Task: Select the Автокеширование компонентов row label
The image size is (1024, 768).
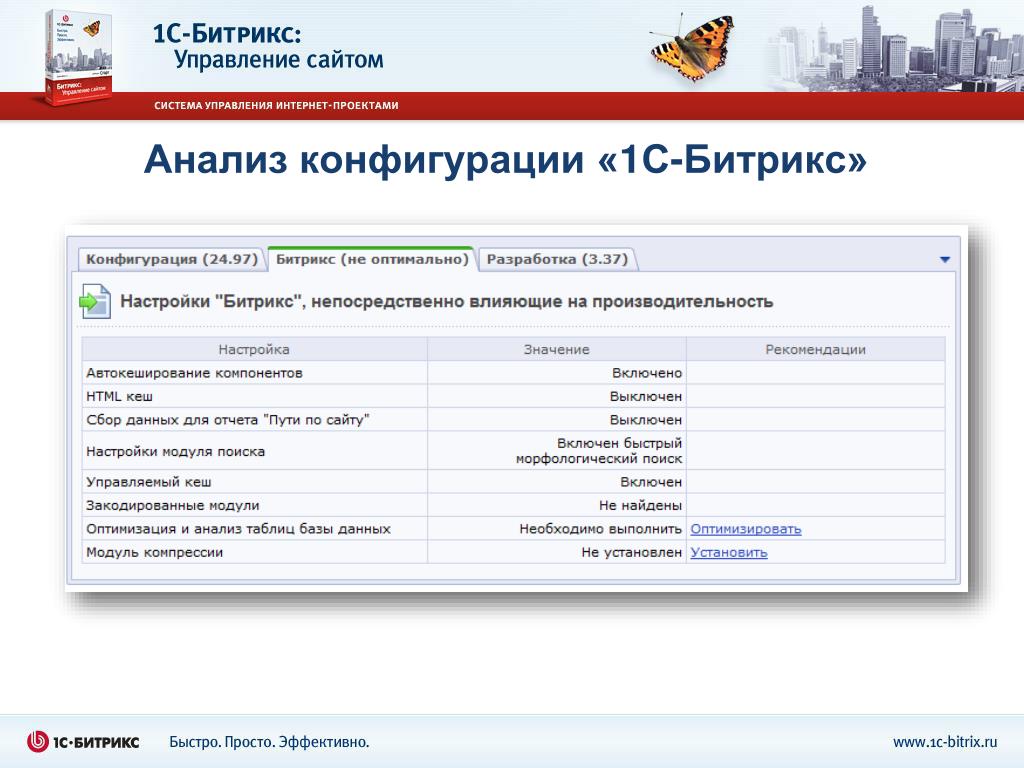Action: coord(195,373)
